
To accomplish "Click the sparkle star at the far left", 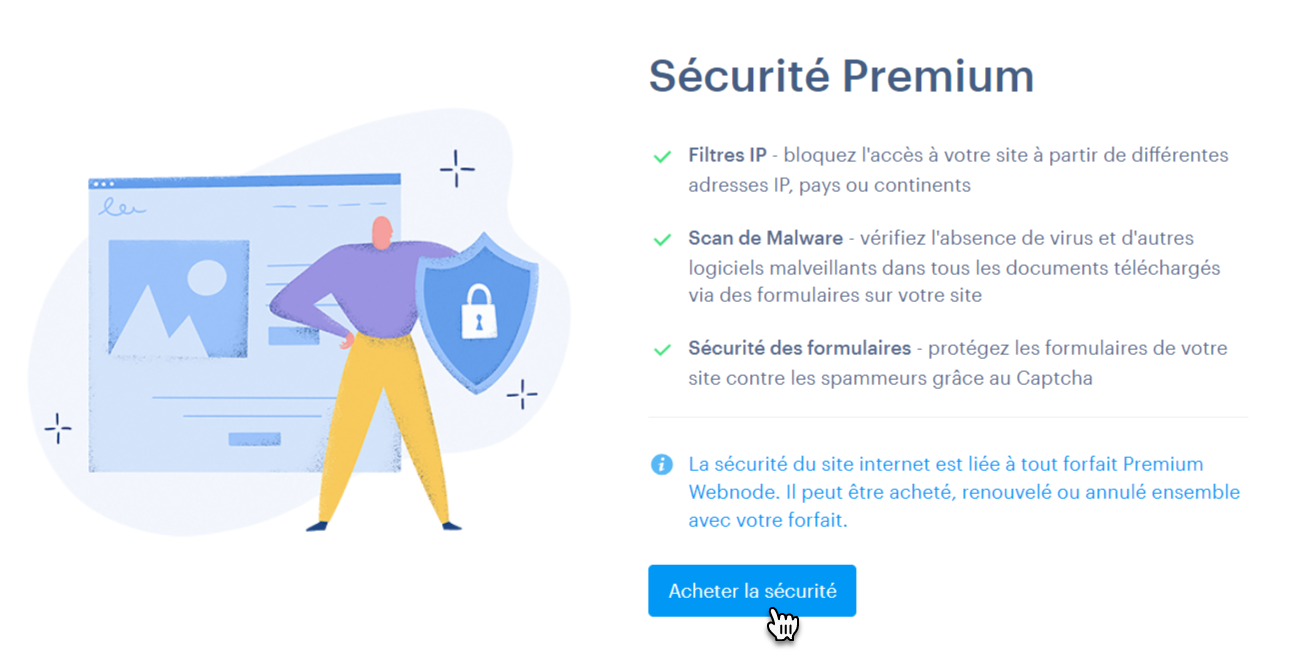I will tap(58, 428).
